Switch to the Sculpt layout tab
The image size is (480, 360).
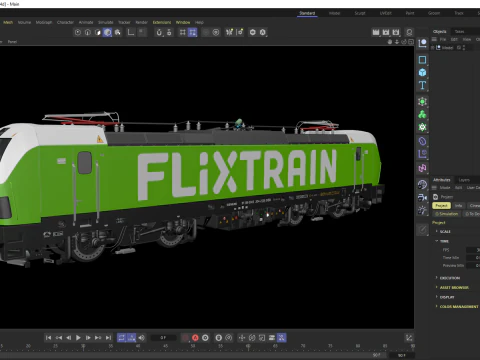(360, 13)
